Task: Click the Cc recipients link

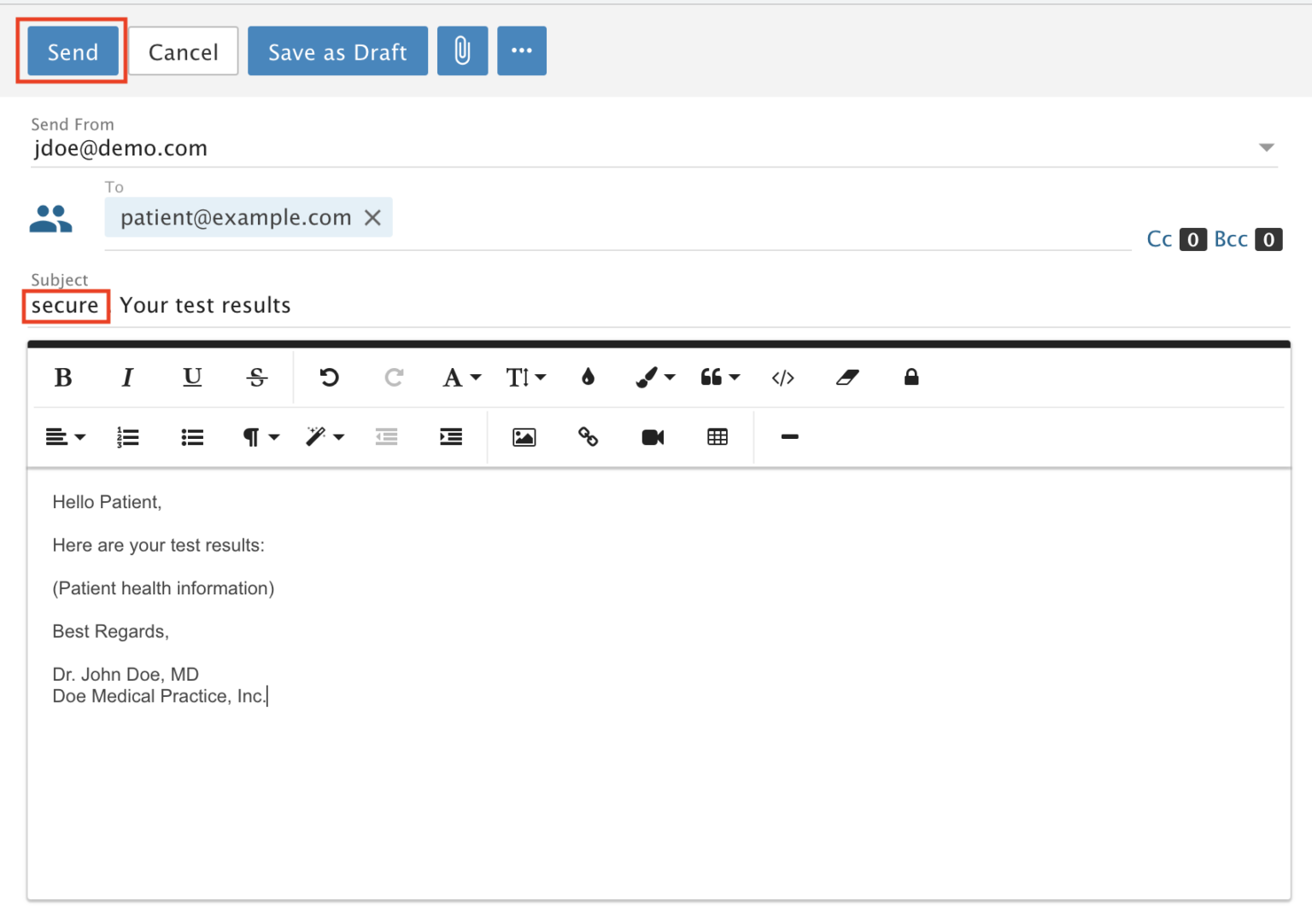Action: pos(1160,239)
